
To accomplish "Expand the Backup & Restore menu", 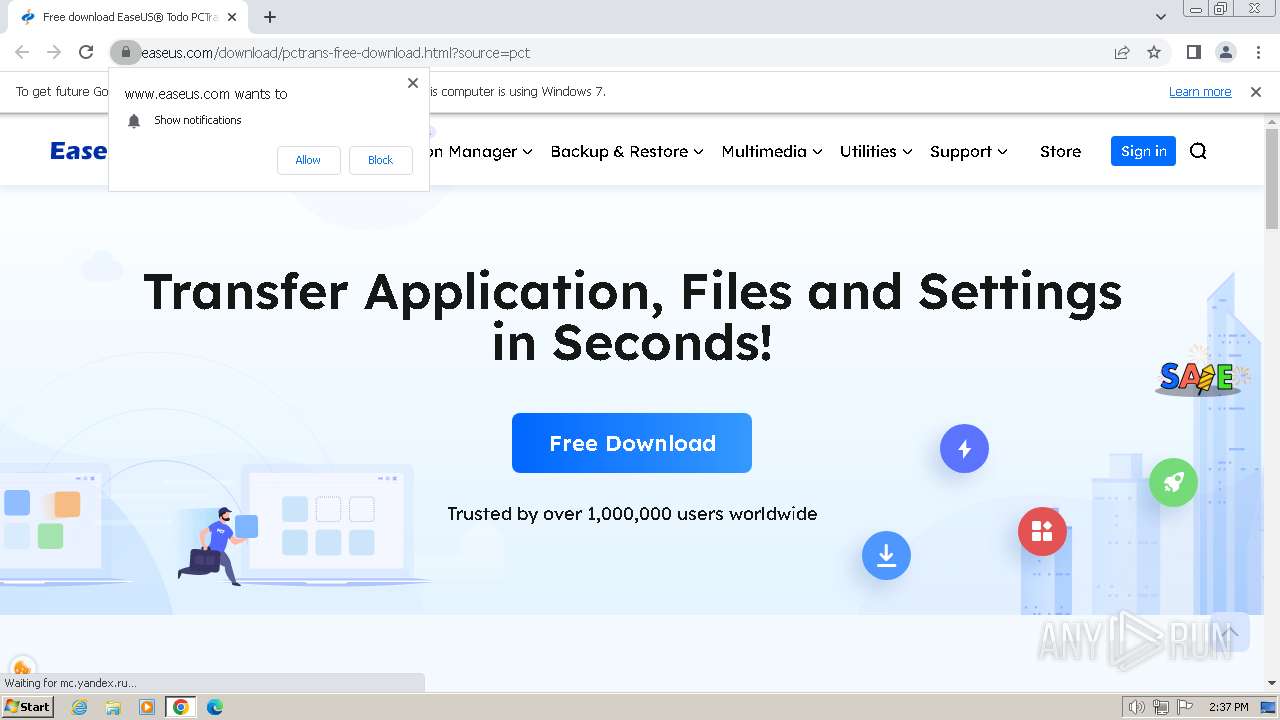I will [x=627, y=151].
